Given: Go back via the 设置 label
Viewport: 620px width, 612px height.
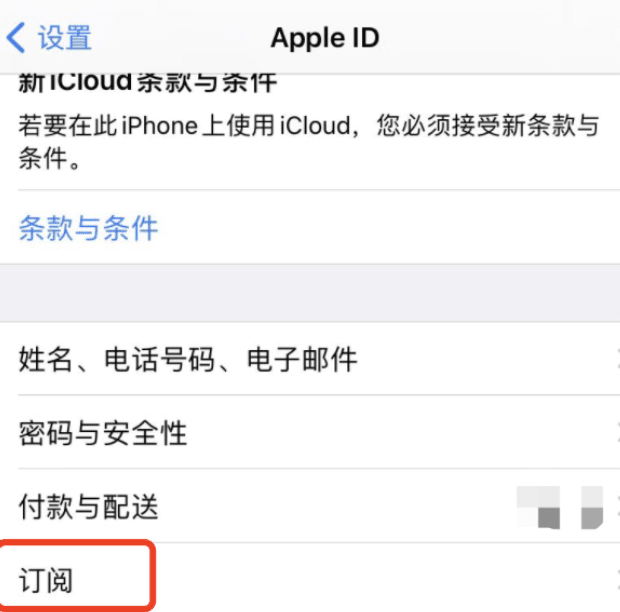Looking at the screenshot, I should [x=65, y=38].
